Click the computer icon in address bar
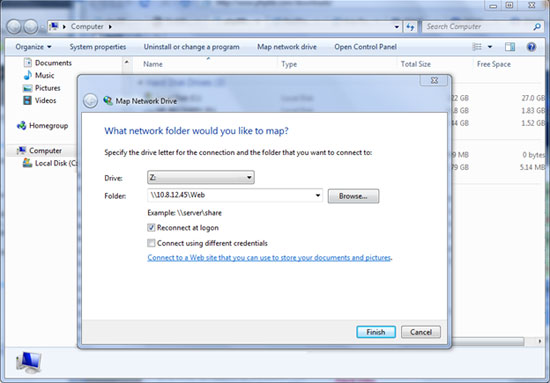Screen dimensions: 550x383 tap(54, 26)
